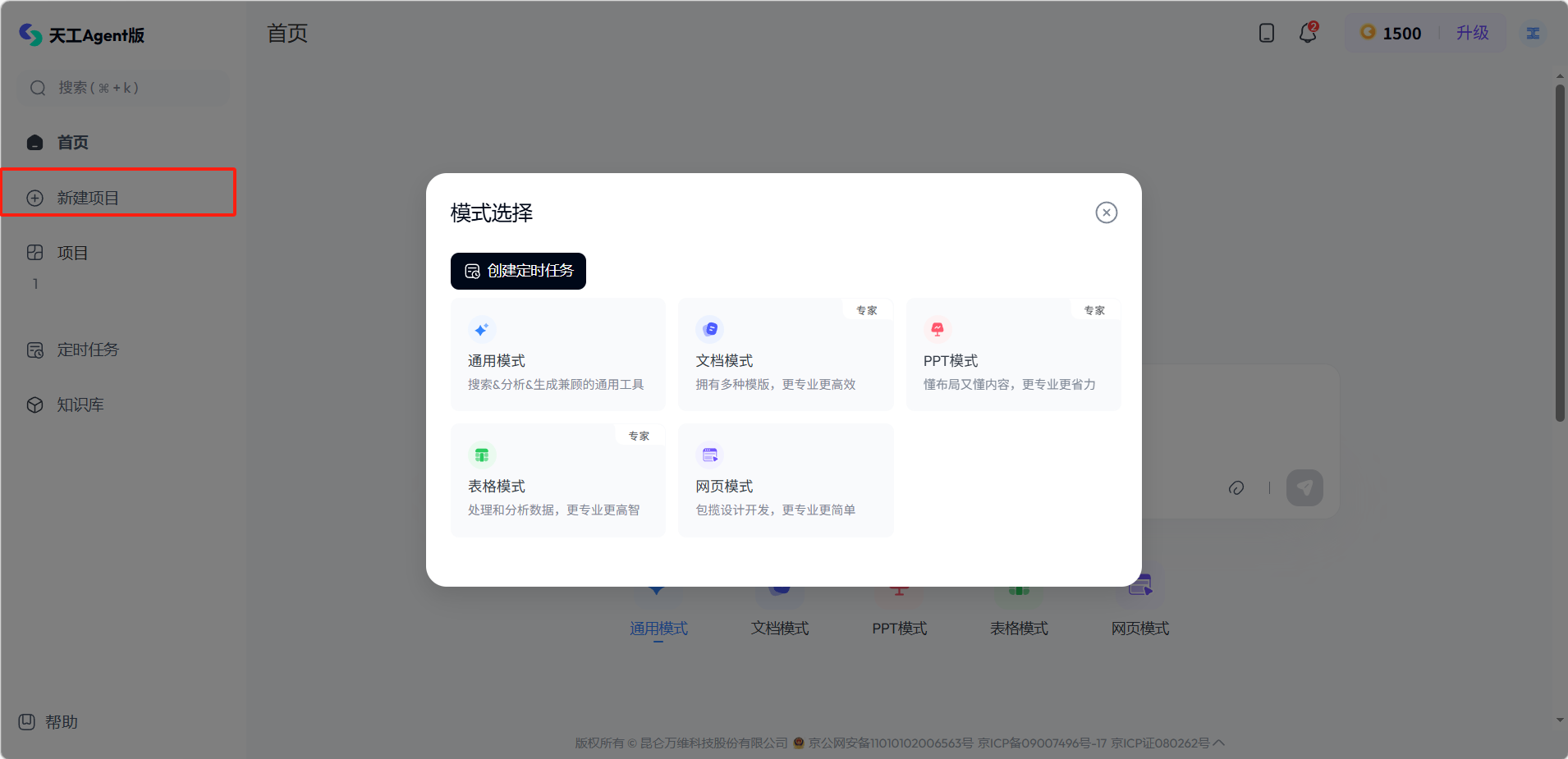This screenshot has width=1568, height=759.
Task: Open 定时任务 in the sidebar
Action: click(88, 350)
